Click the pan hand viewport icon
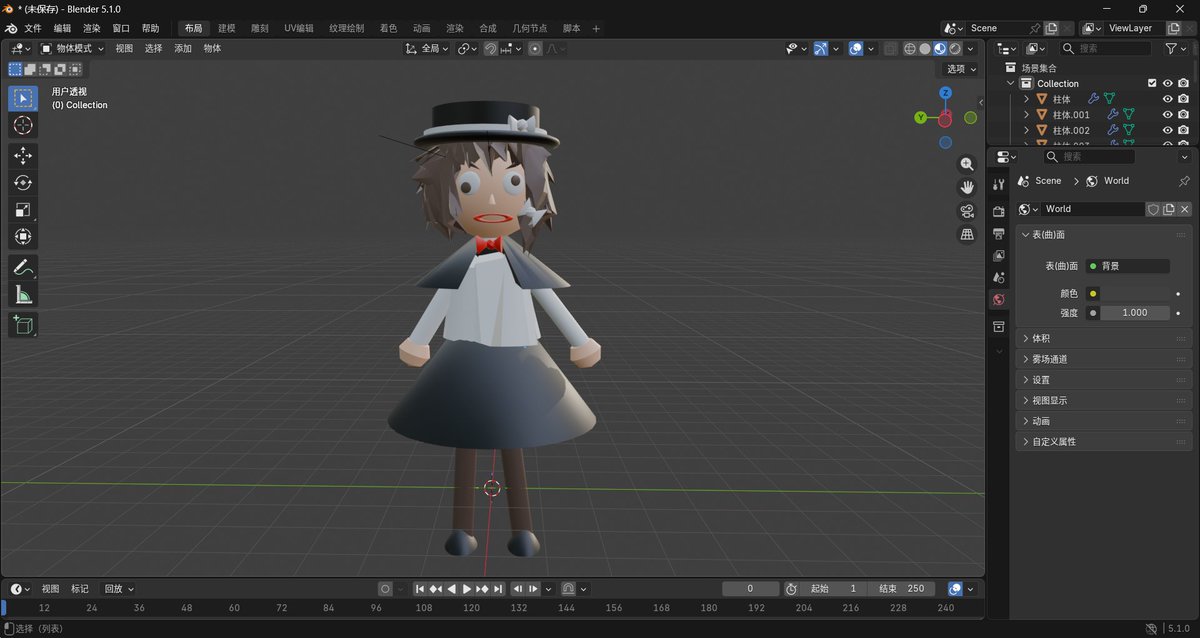 point(967,187)
